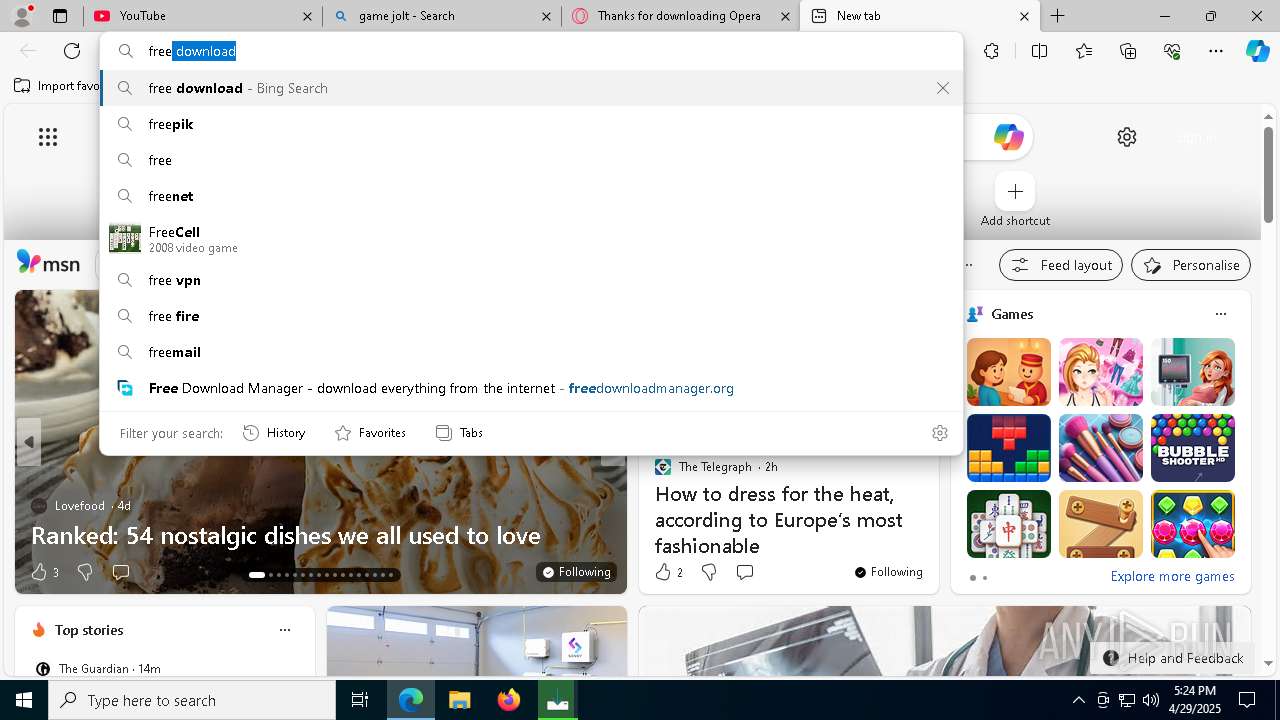Viewport: 1280px width, 720px height.
Task: Launch Firefox from the taskbar
Action: (509, 700)
